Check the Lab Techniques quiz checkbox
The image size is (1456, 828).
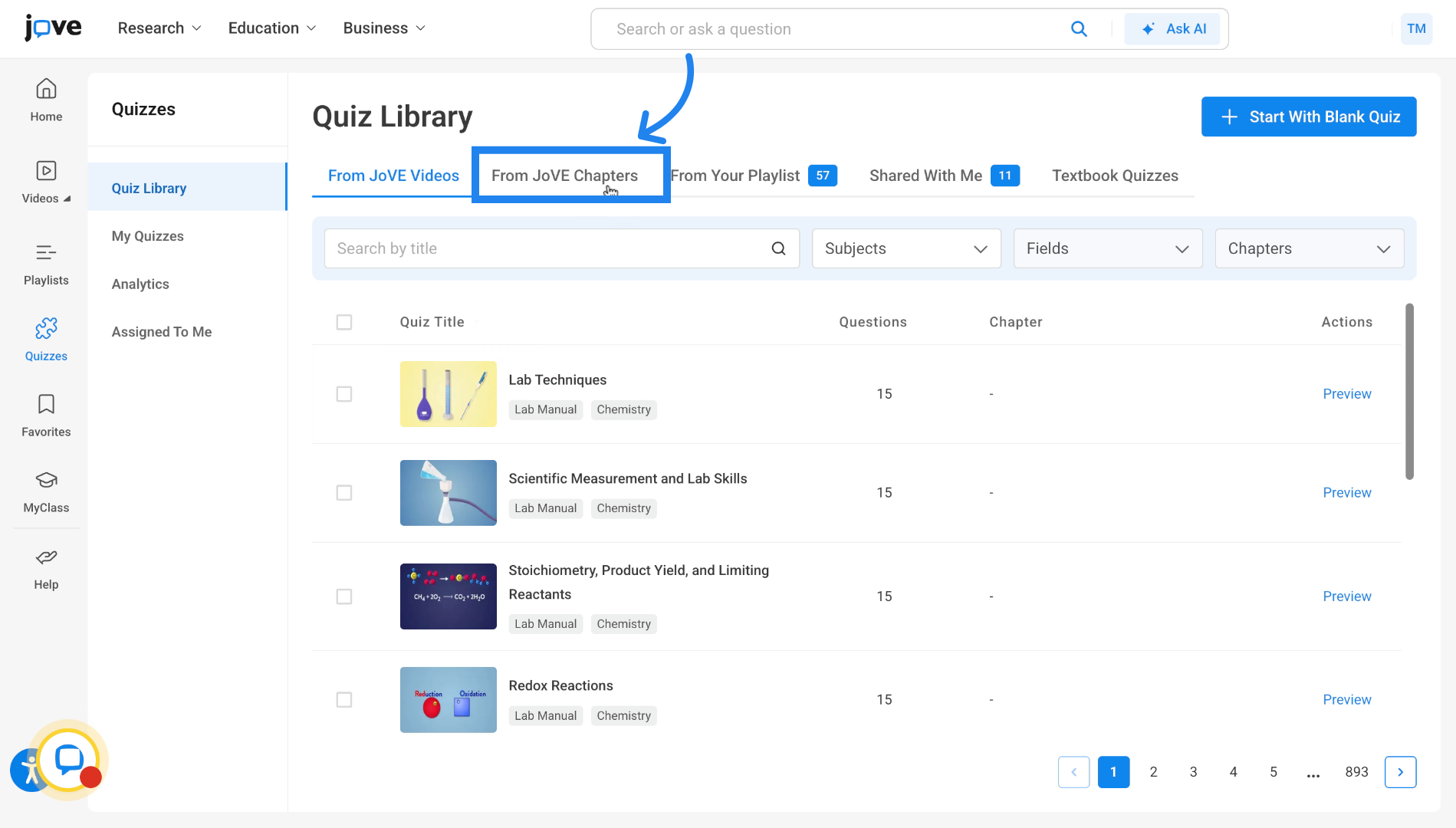(x=344, y=394)
